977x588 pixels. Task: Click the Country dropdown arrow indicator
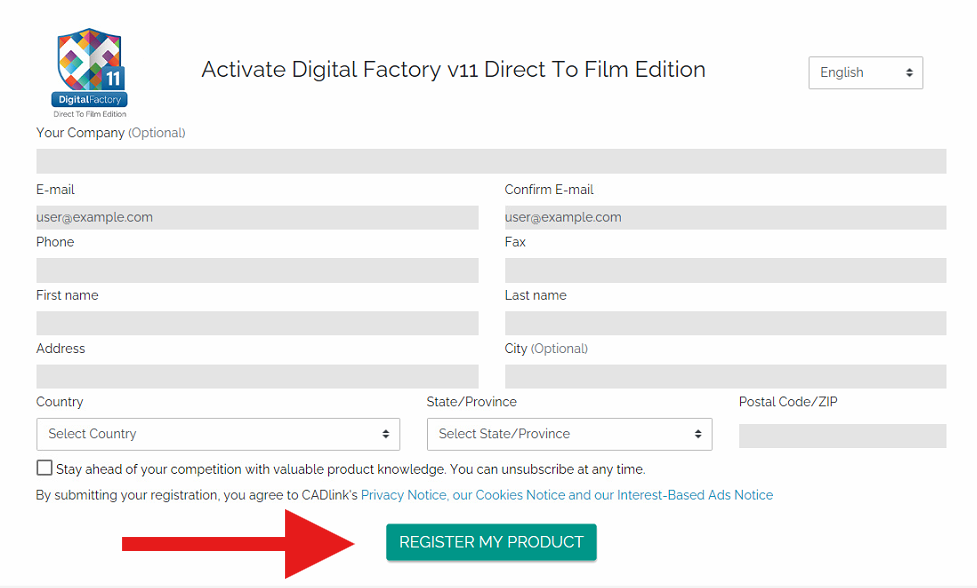386,434
